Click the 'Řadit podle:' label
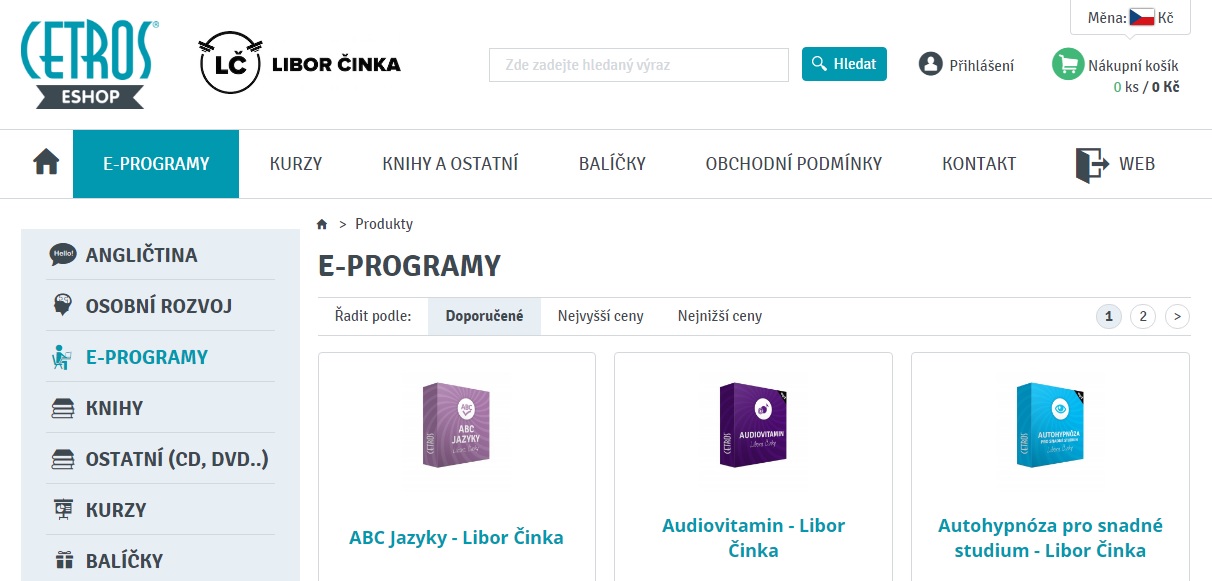The height and width of the screenshot is (581, 1212). click(x=373, y=316)
